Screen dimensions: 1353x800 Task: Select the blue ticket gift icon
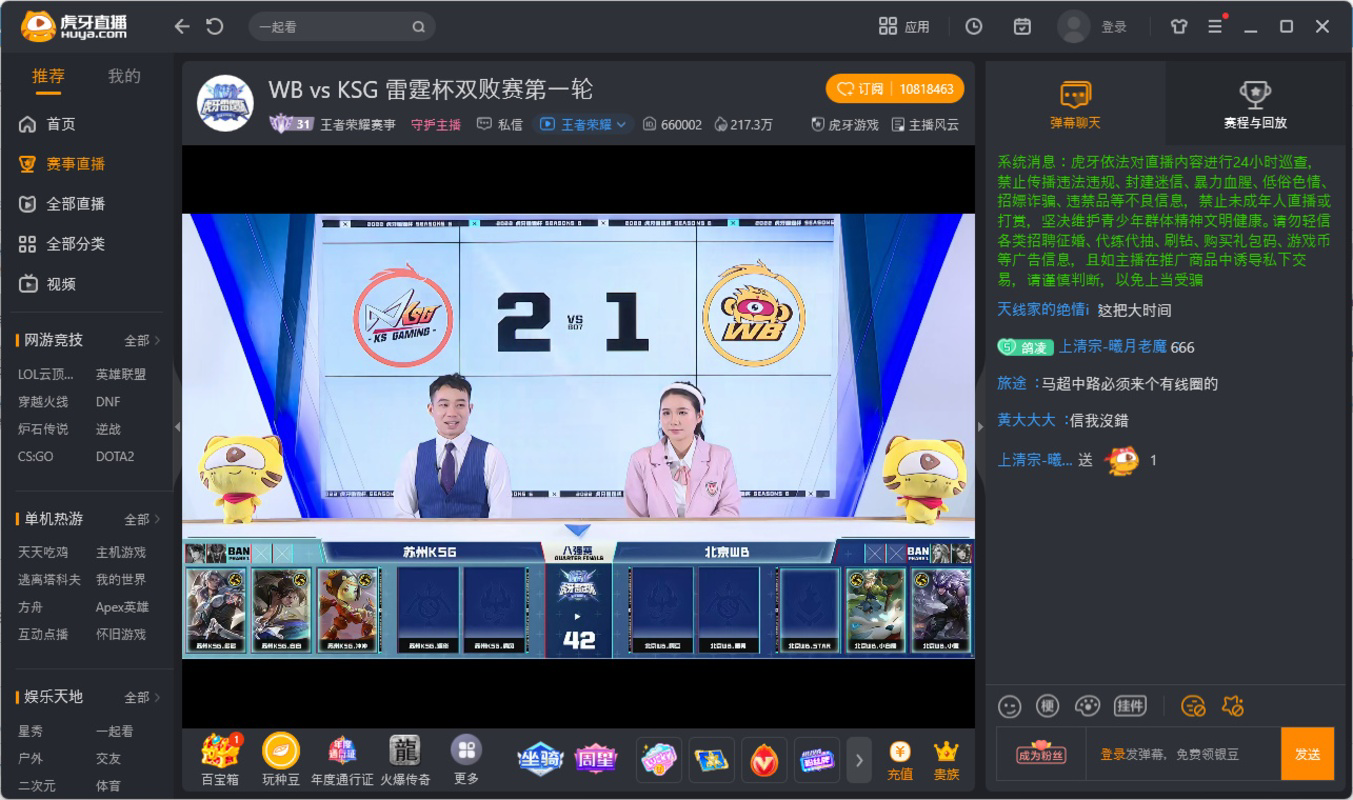coord(711,761)
